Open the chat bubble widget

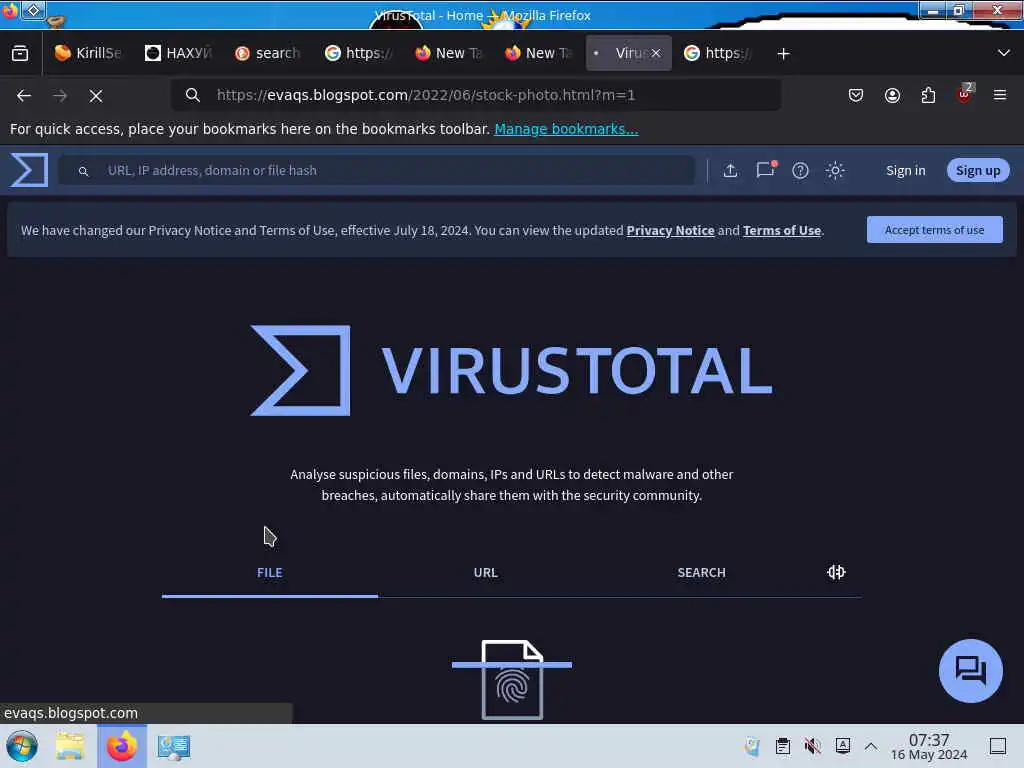[x=970, y=671]
